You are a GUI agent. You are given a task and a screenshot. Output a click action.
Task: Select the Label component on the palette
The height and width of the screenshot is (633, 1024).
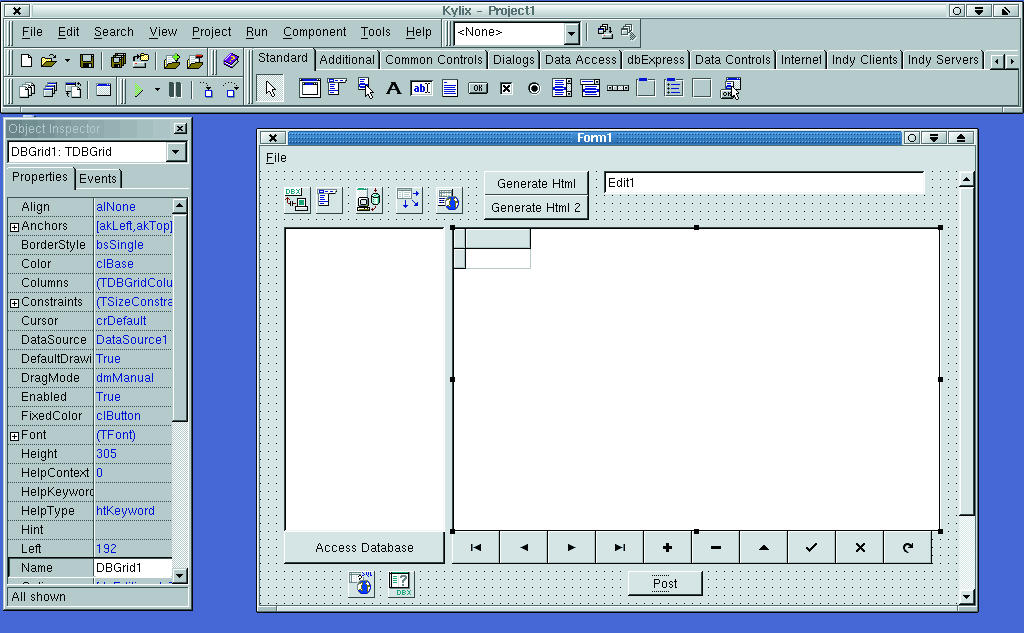(x=394, y=89)
